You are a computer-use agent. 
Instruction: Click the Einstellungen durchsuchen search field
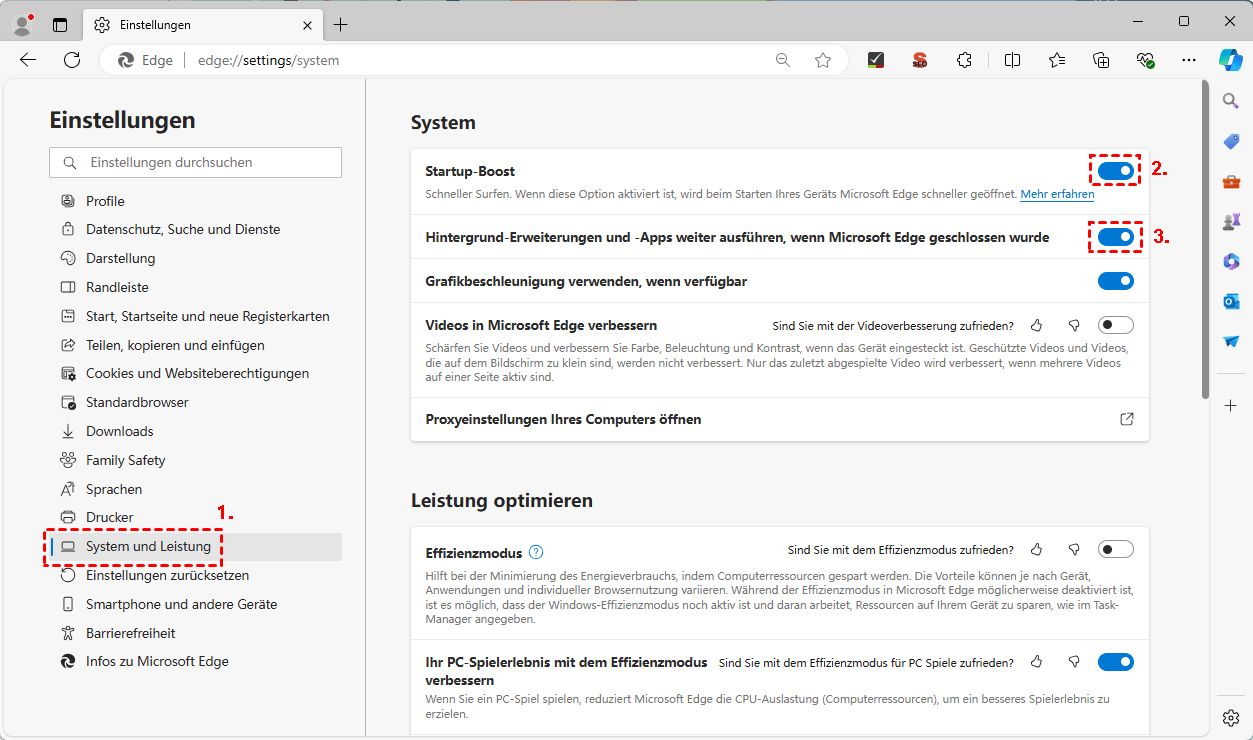point(195,162)
